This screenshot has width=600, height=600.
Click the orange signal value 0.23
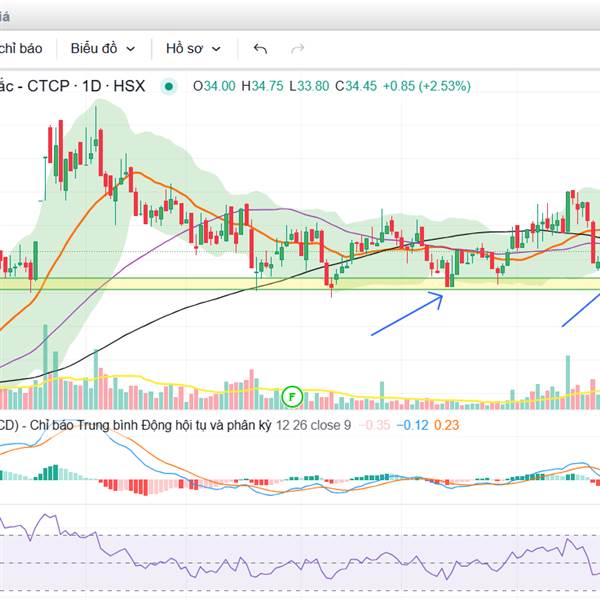pyautogui.click(x=447, y=425)
